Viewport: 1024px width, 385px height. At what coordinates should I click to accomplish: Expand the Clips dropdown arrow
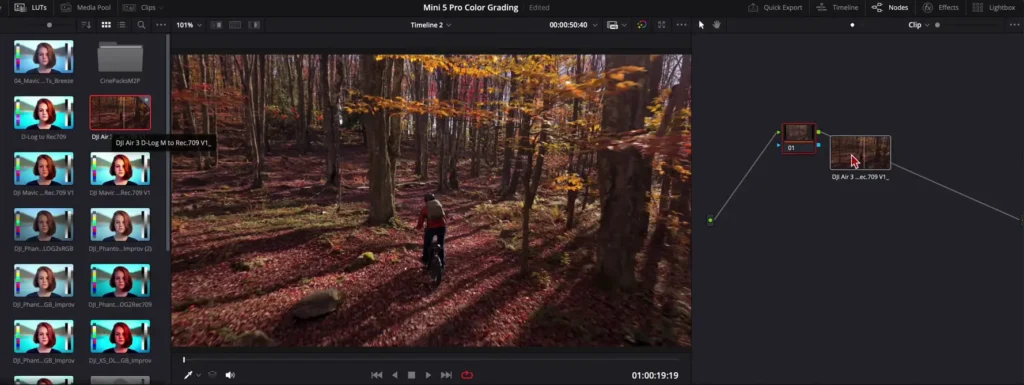tap(161, 8)
